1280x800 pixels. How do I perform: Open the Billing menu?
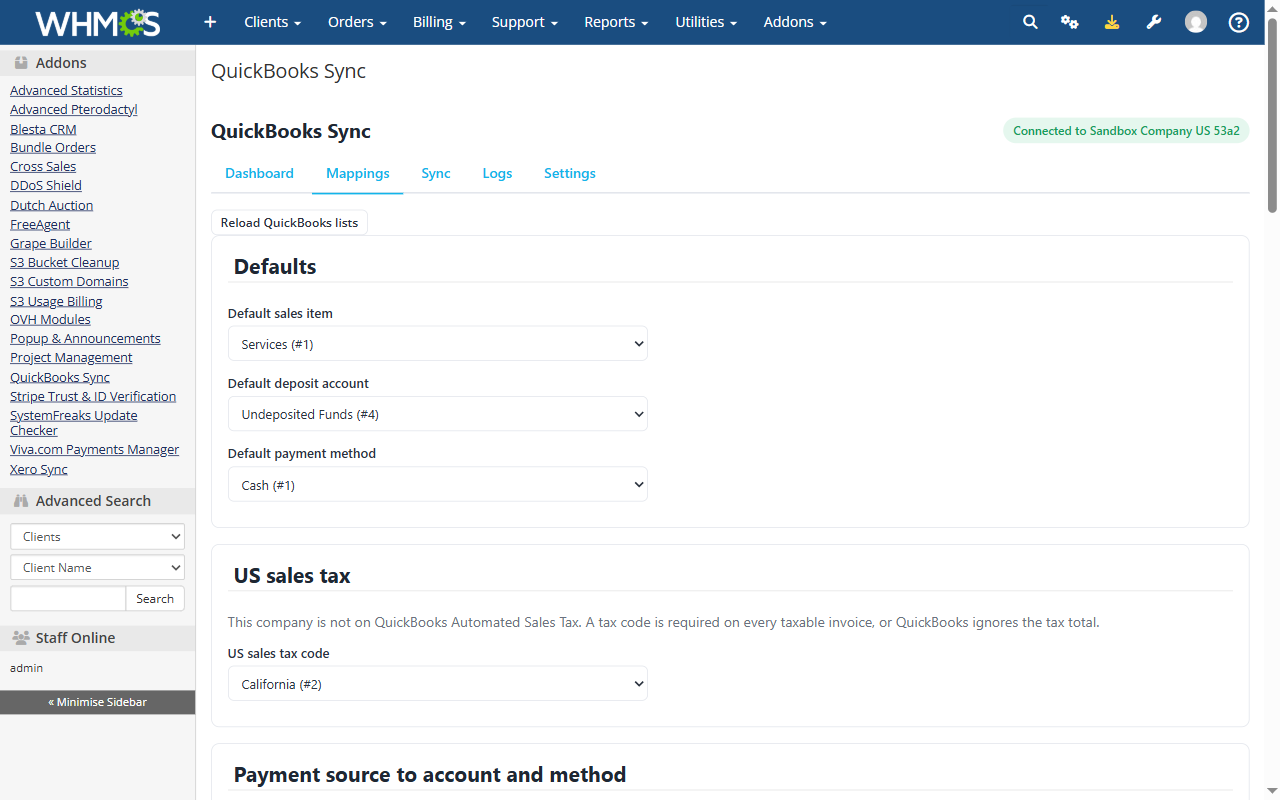click(439, 22)
